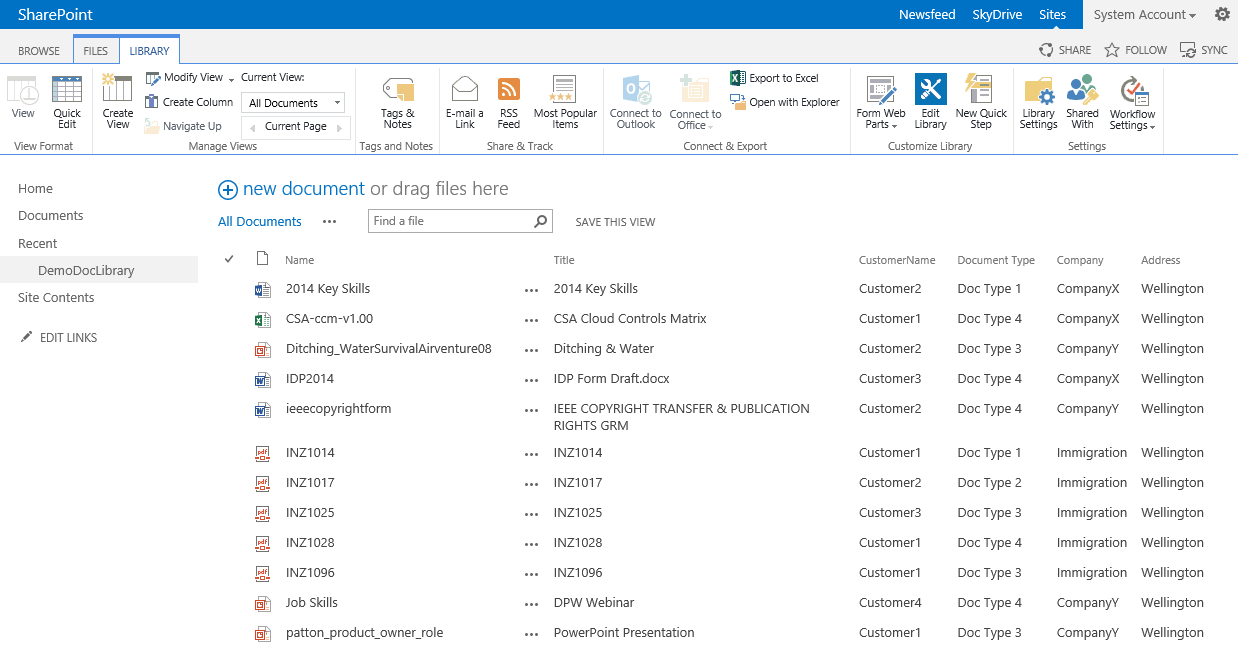1238x646 pixels.
Task: Click the Tags & Notes icon
Action: 397,102
